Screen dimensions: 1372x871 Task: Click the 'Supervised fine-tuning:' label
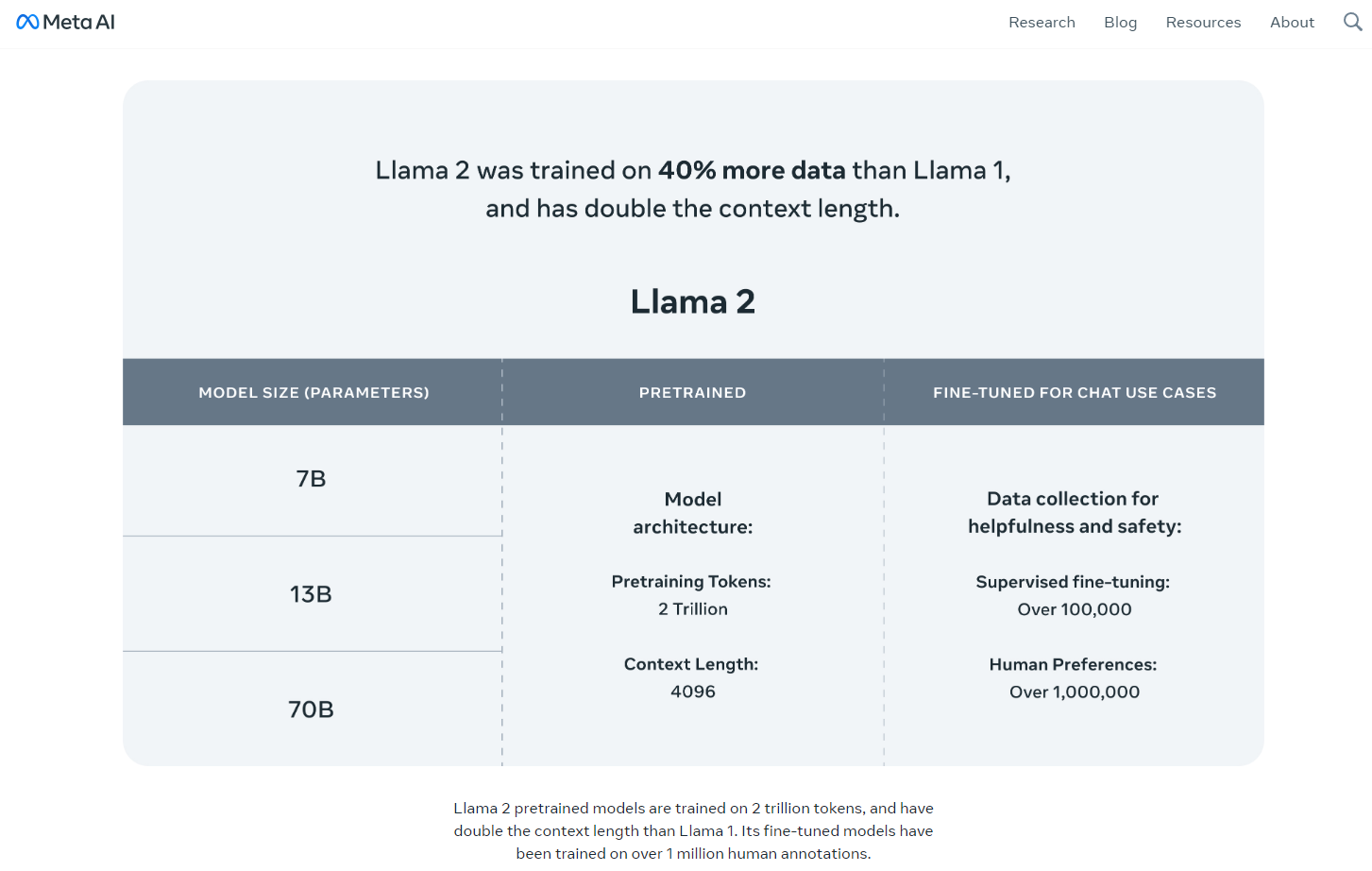pyautogui.click(x=1073, y=582)
